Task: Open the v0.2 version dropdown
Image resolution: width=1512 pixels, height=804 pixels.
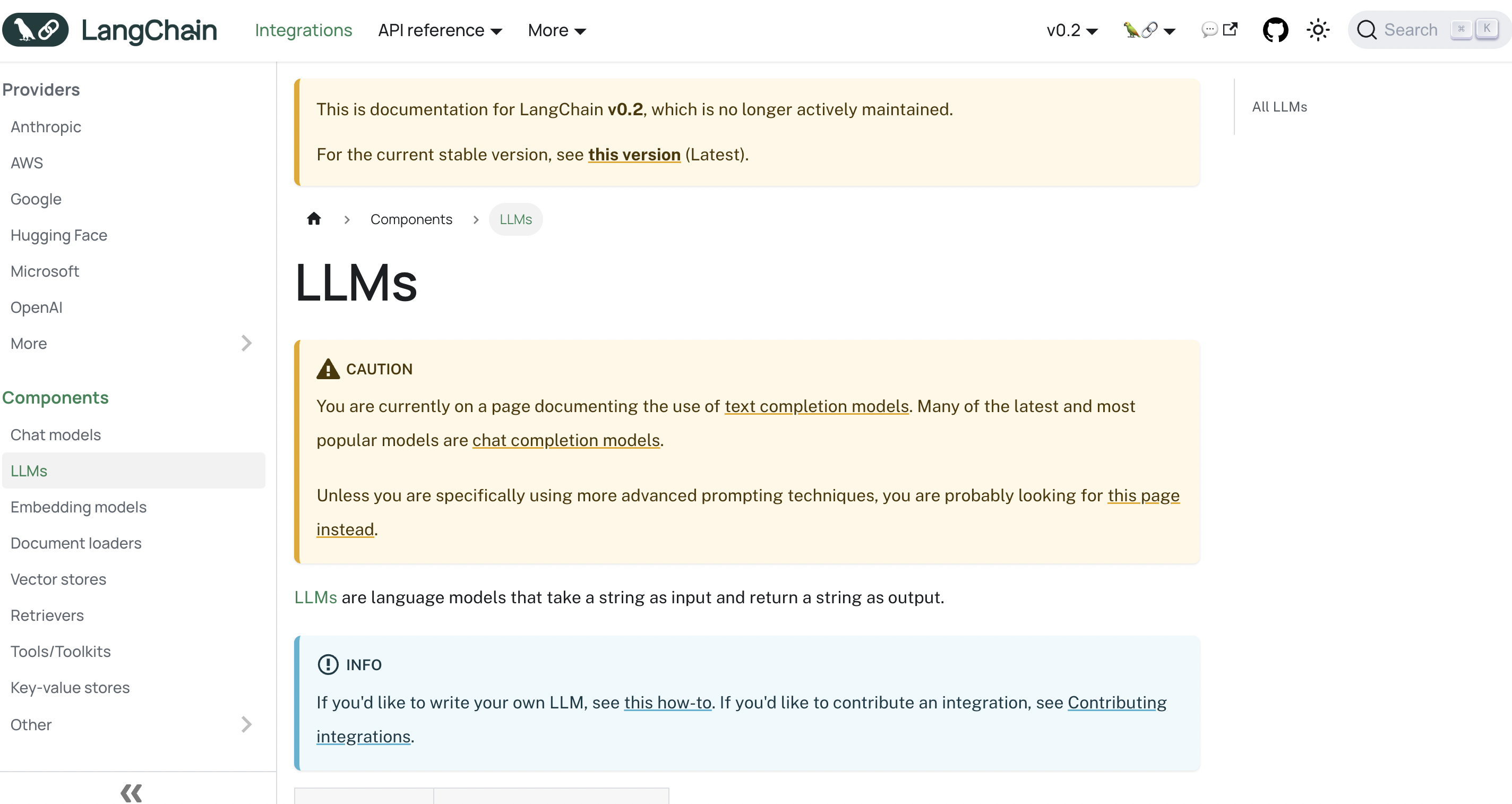Action: click(x=1071, y=30)
